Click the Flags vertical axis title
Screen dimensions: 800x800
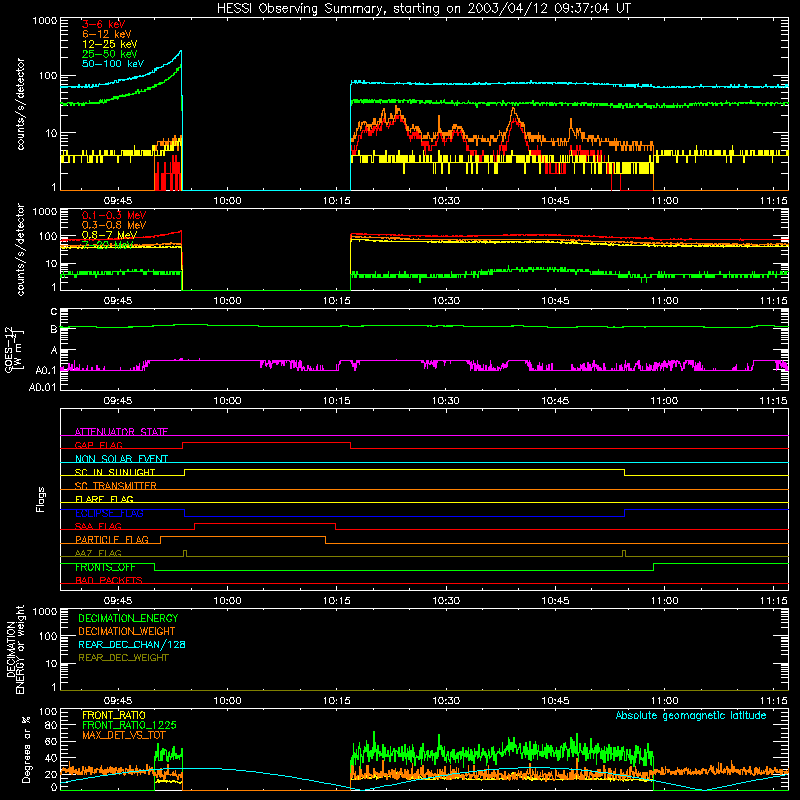pyautogui.click(x=40, y=499)
